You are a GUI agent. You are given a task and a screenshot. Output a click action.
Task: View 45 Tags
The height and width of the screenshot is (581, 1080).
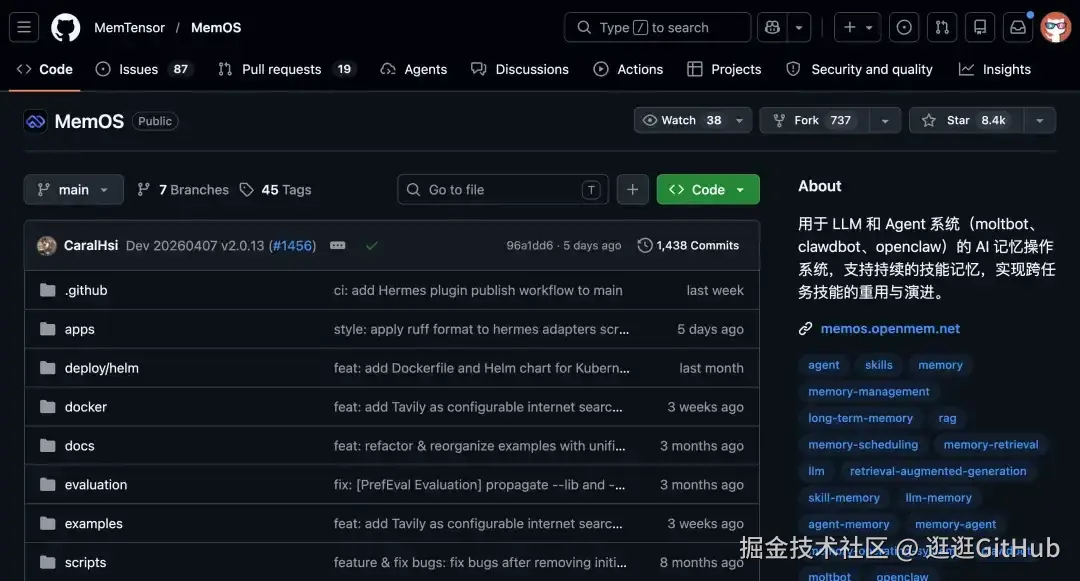[276, 189]
